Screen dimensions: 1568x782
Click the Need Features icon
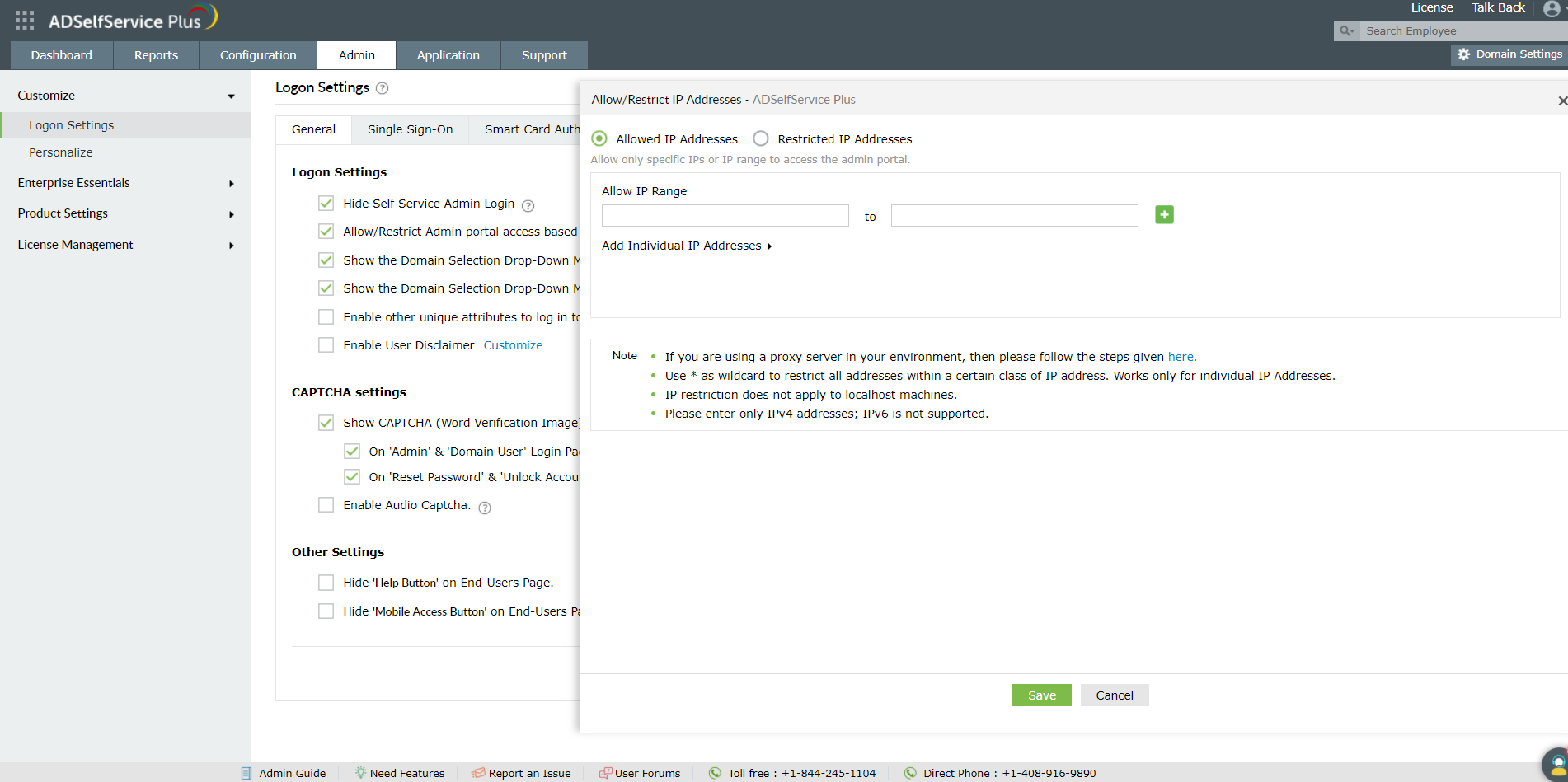pos(360,773)
